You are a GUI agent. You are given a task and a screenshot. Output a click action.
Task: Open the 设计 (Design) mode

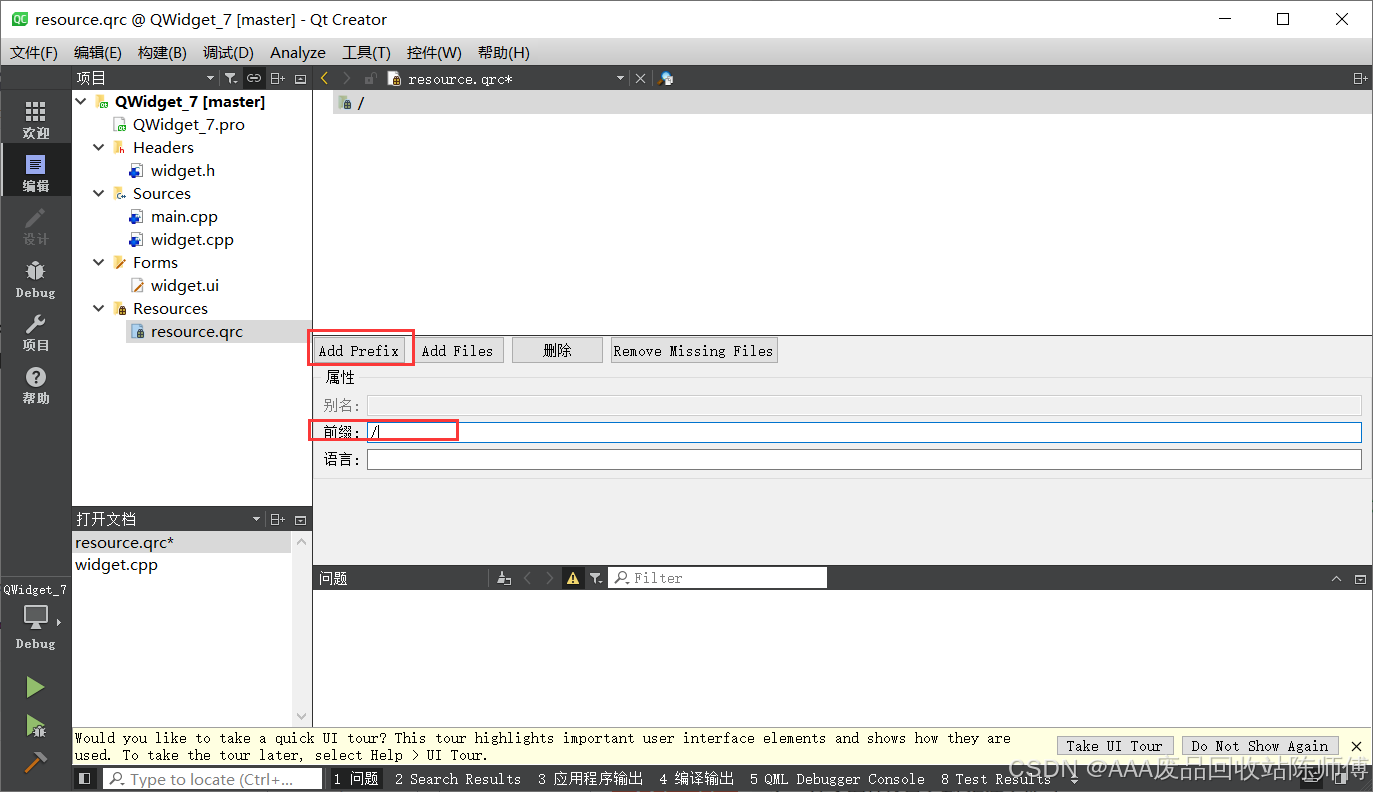pyautogui.click(x=35, y=225)
